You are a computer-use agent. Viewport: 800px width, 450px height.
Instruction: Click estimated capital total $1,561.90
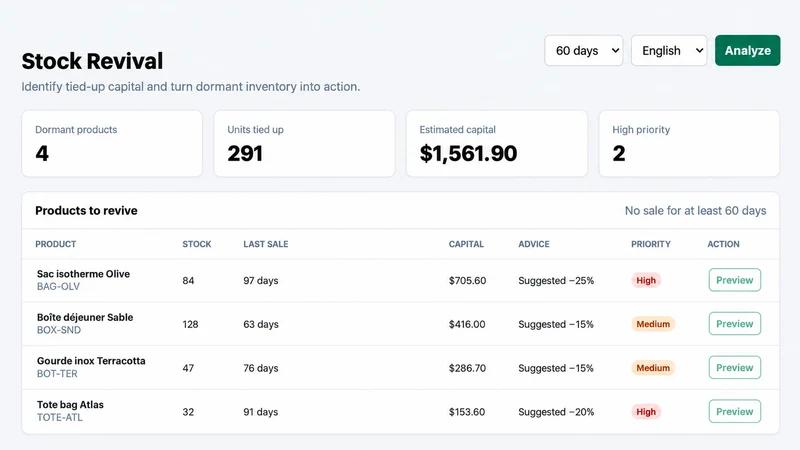pyautogui.click(x=468, y=154)
